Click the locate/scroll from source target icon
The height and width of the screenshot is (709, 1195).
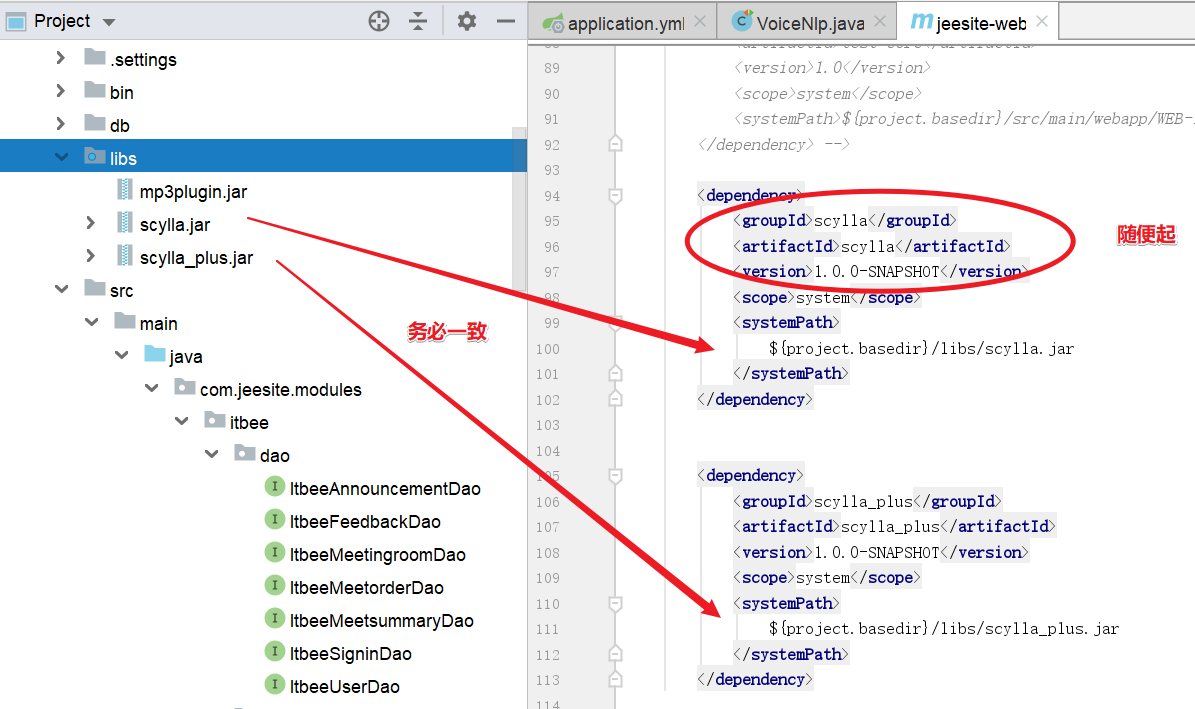[x=379, y=21]
